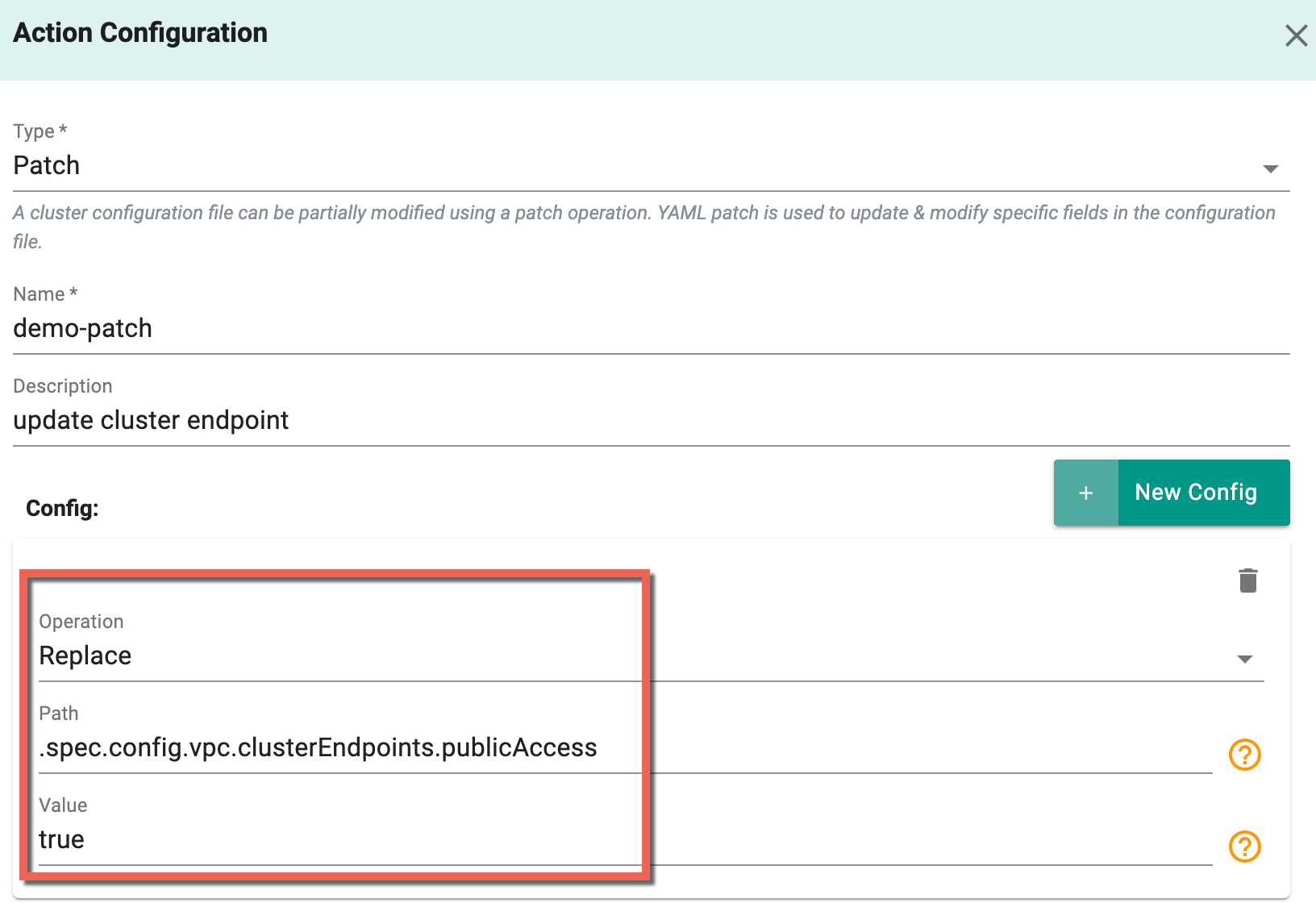
Task: Click the plus icon on New Config
Action: 1085,493
